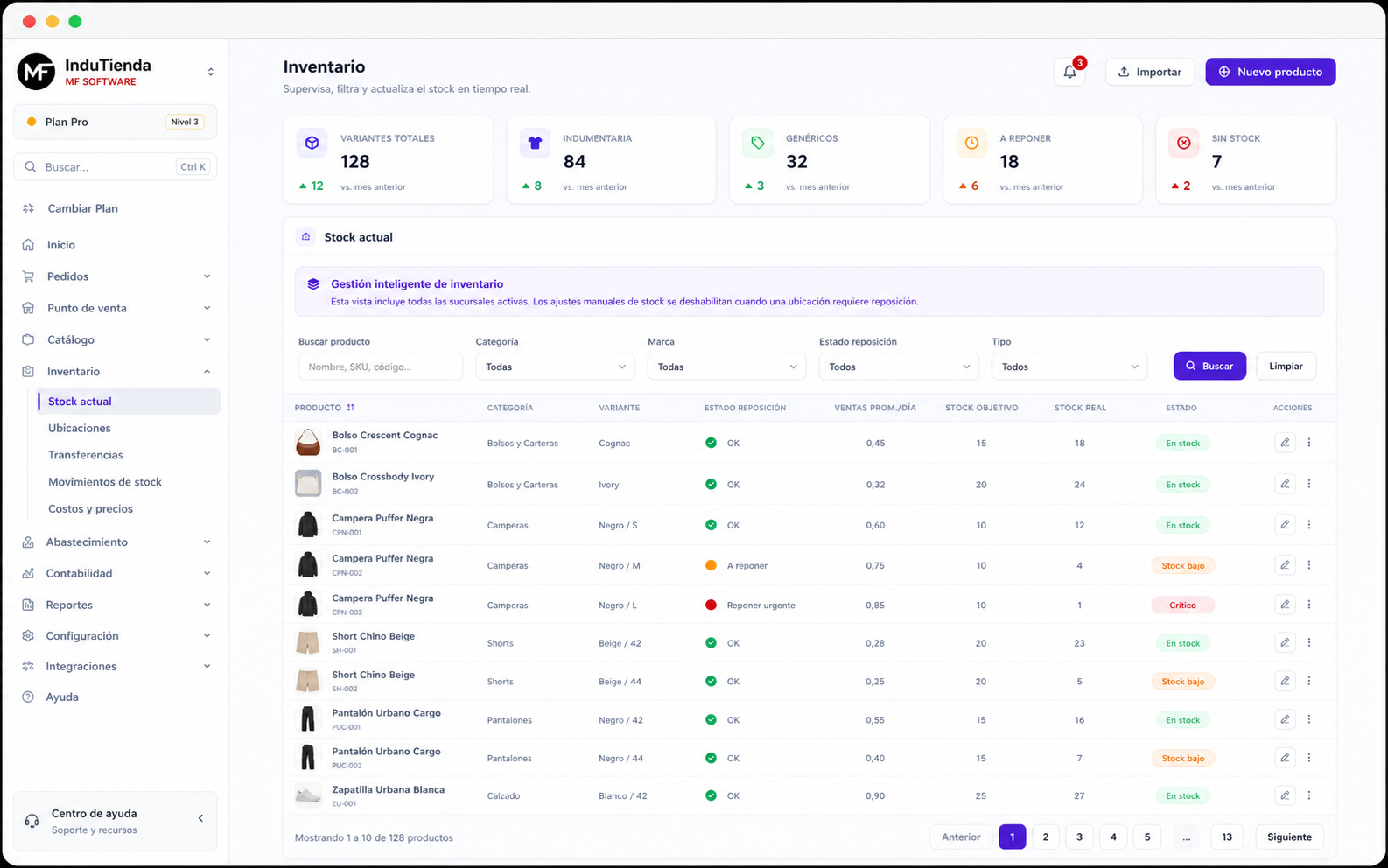
Task: Open the Tipo dropdown
Action: pyautogui.click(x=1069, y=367)
